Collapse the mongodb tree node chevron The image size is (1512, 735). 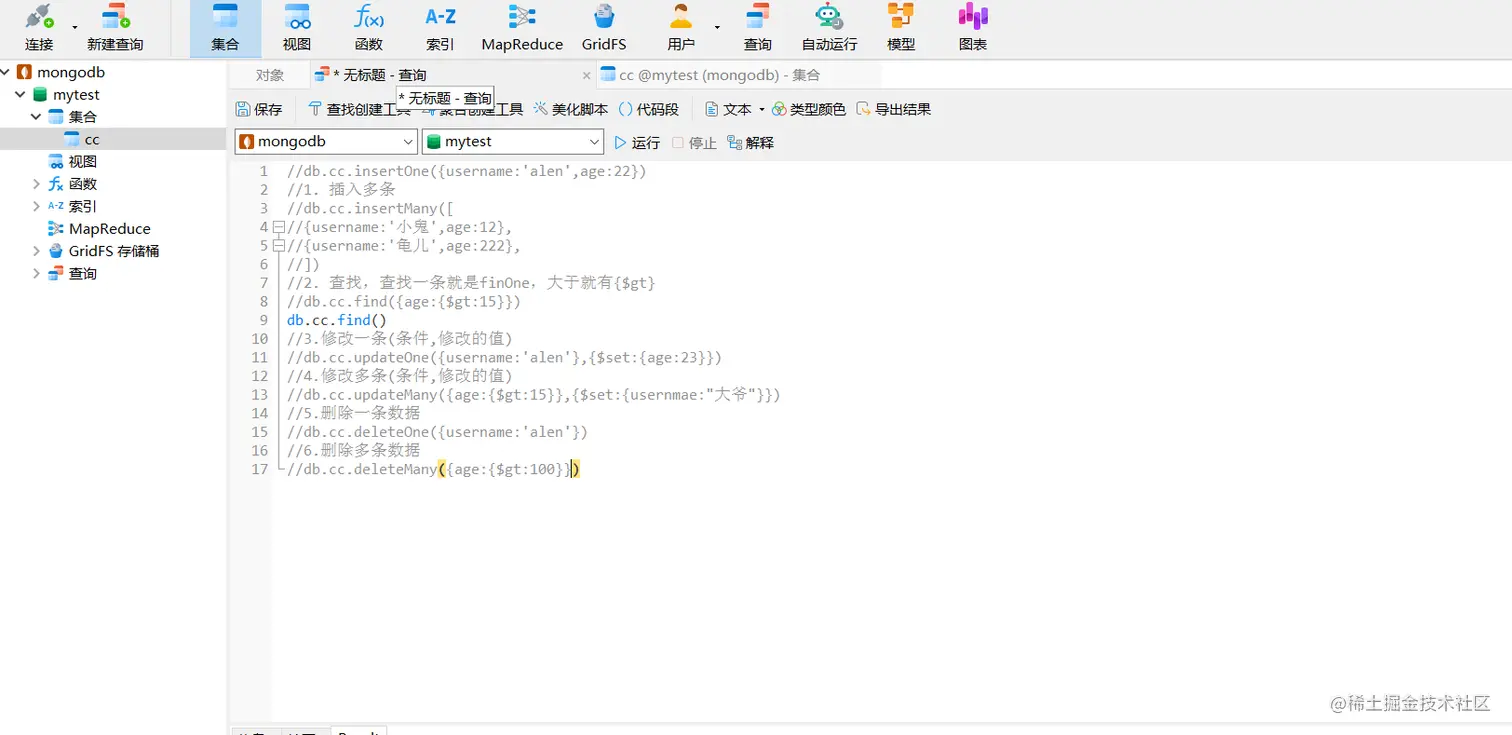(6, 72)
